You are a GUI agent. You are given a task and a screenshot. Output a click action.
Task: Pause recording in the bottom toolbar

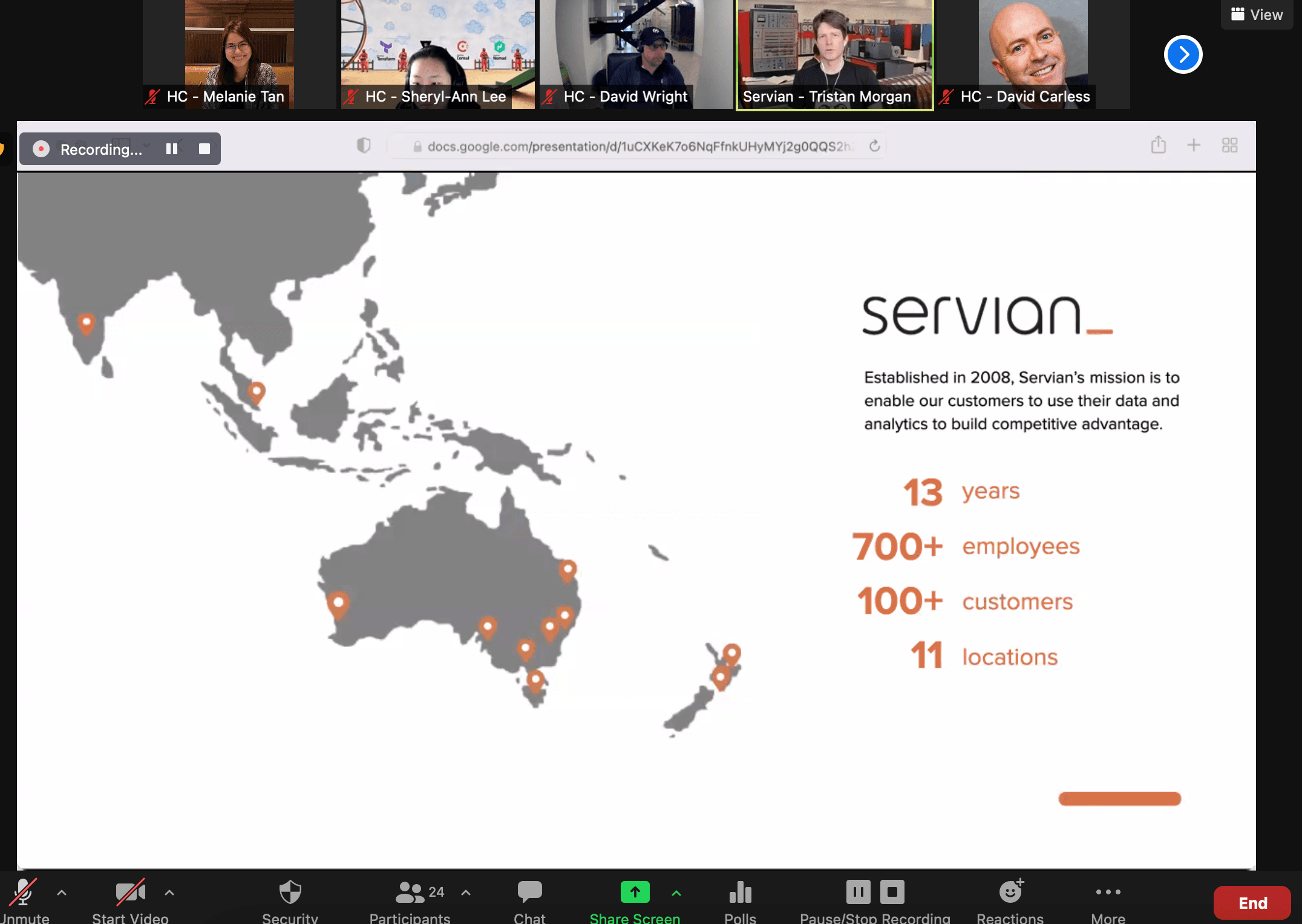pos(858,892)
